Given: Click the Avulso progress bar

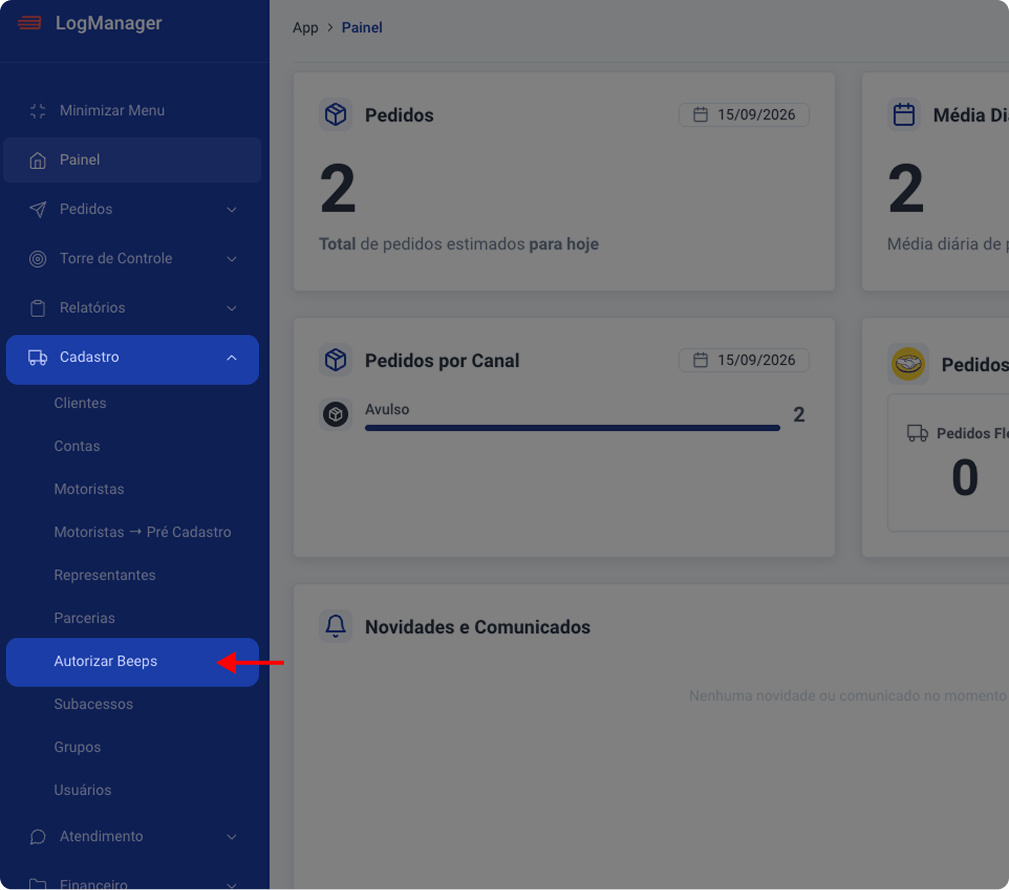Looking at the screenshot, I should [x=572, y=427].
